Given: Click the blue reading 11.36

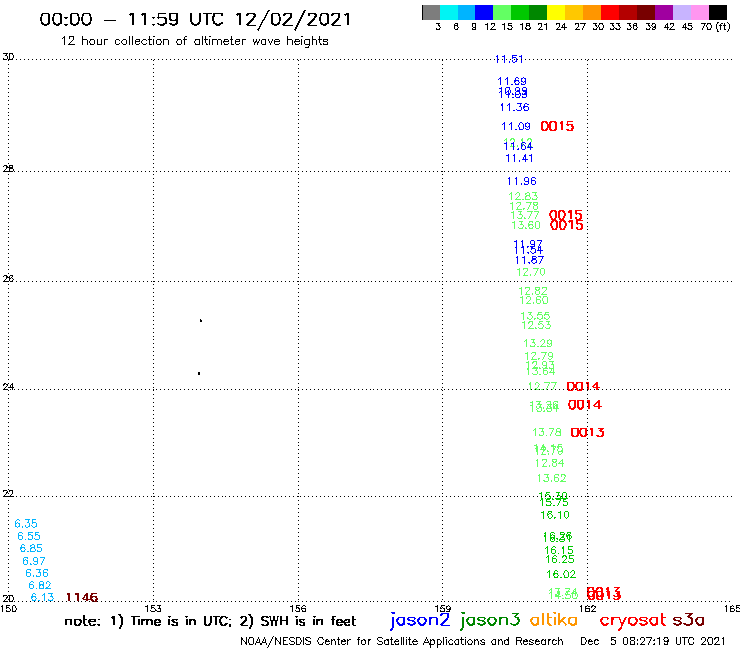Looking at the screenshot, I should [514, 107].
